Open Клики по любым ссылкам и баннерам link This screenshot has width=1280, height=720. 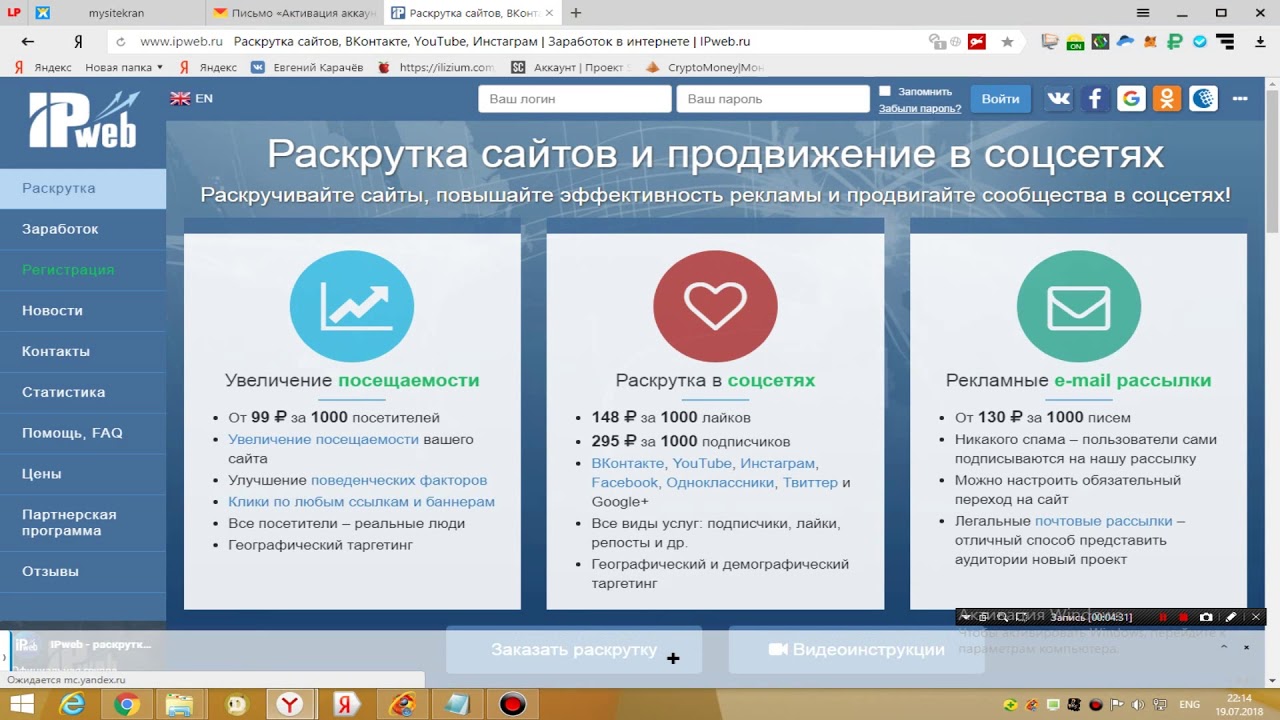click(361, 502)
